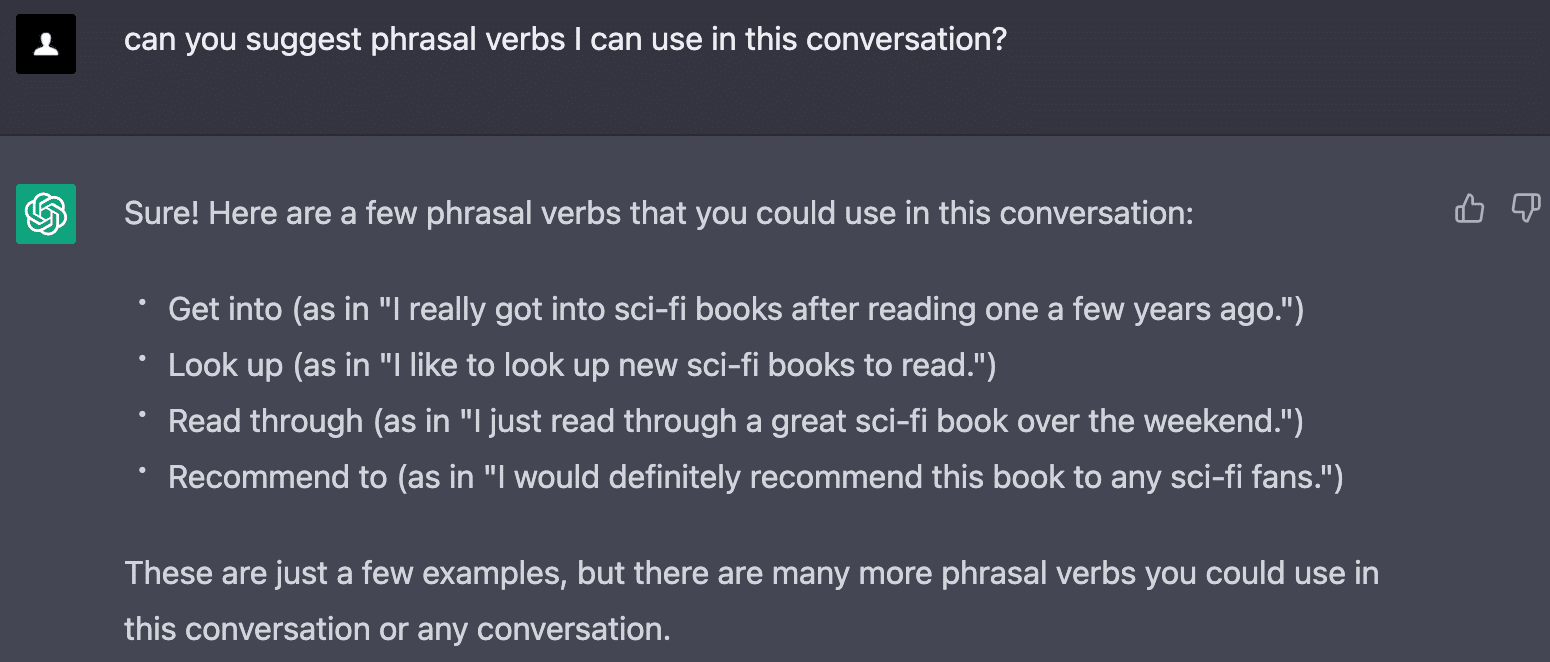Click the "These are just a few examples" line
The width and height of the screenshot is (1550, 662).
point(751,574)
